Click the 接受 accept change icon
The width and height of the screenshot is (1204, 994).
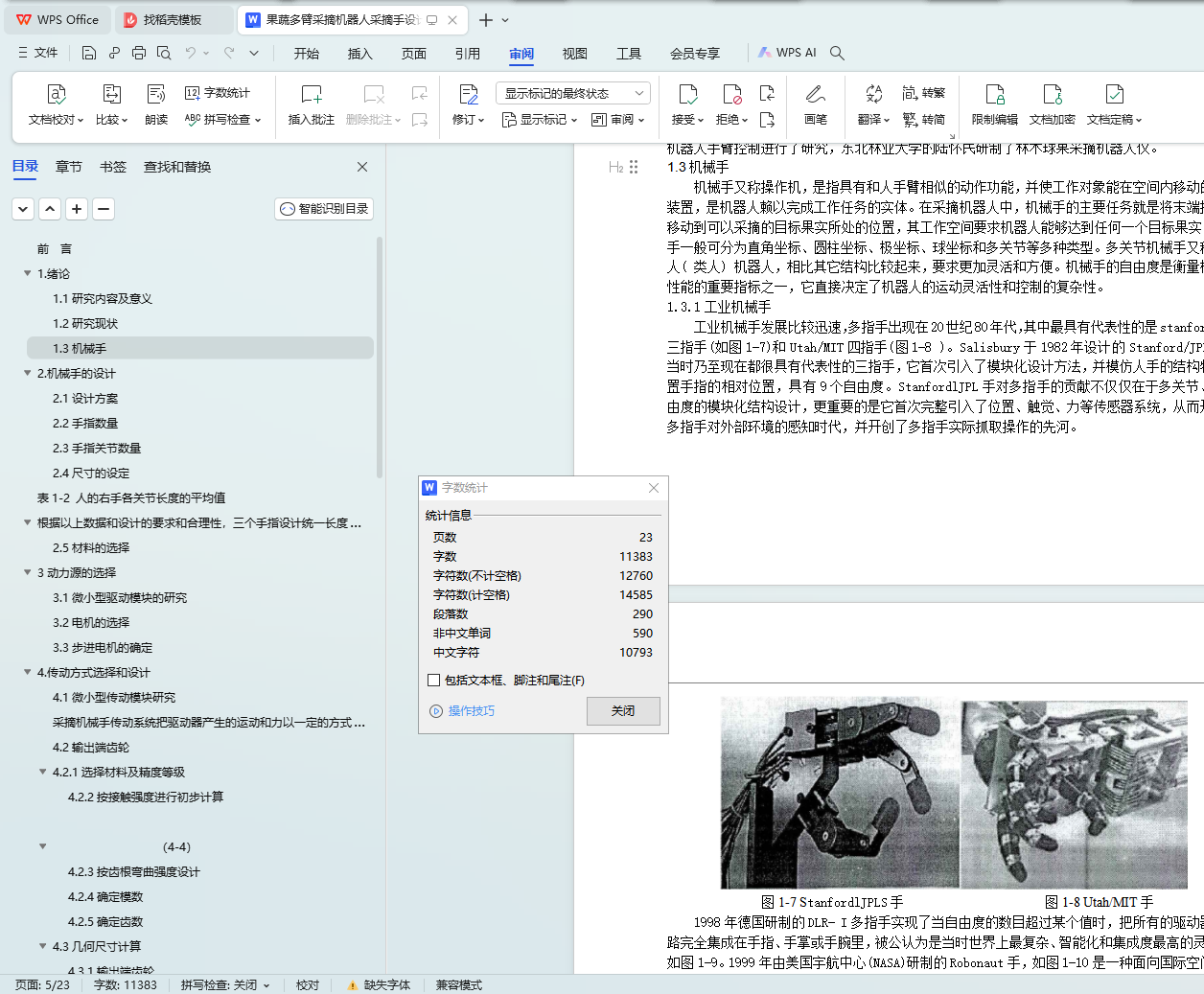[688, 95]
